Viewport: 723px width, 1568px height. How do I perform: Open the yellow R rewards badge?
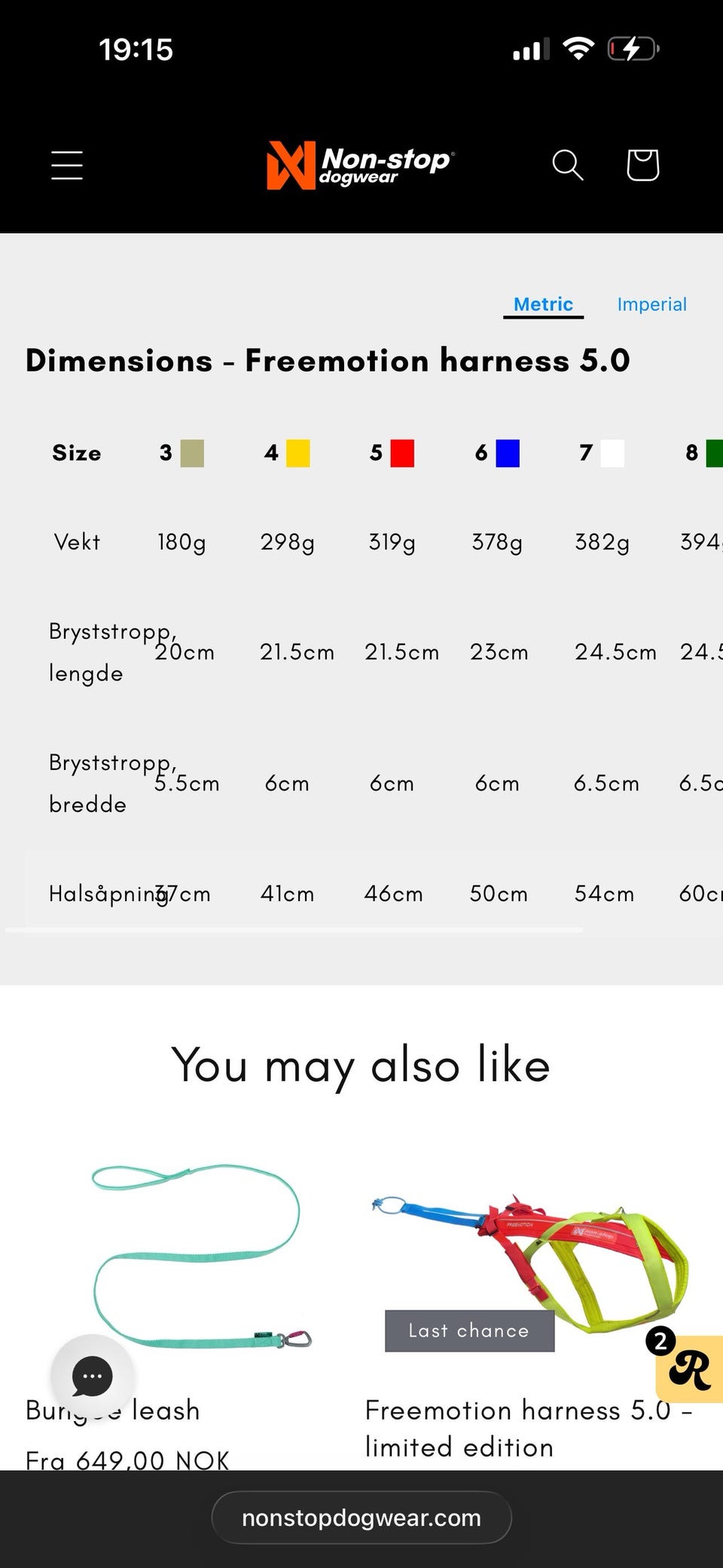(689, 1369)
